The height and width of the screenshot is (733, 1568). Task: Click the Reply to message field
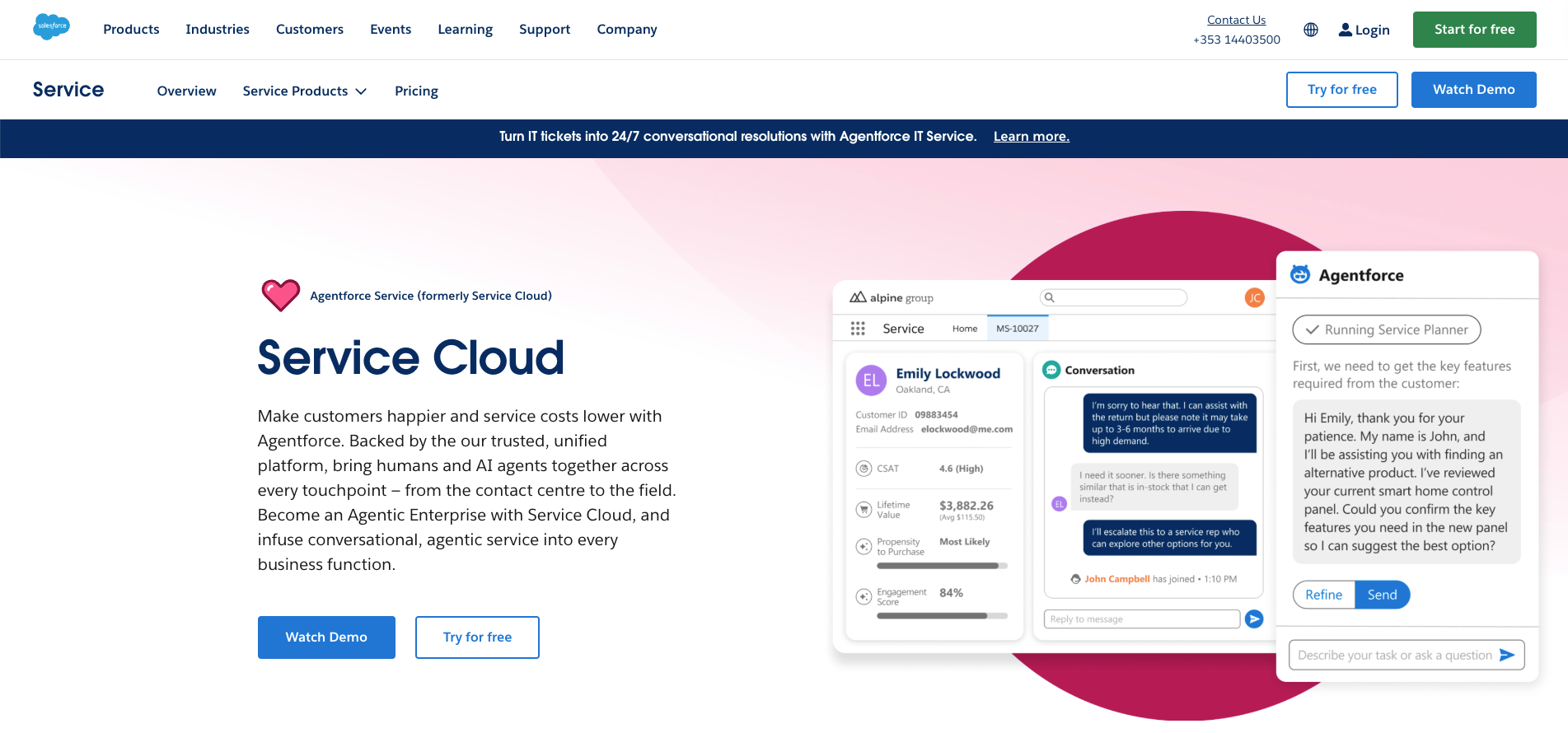(x=1142, y=619)
